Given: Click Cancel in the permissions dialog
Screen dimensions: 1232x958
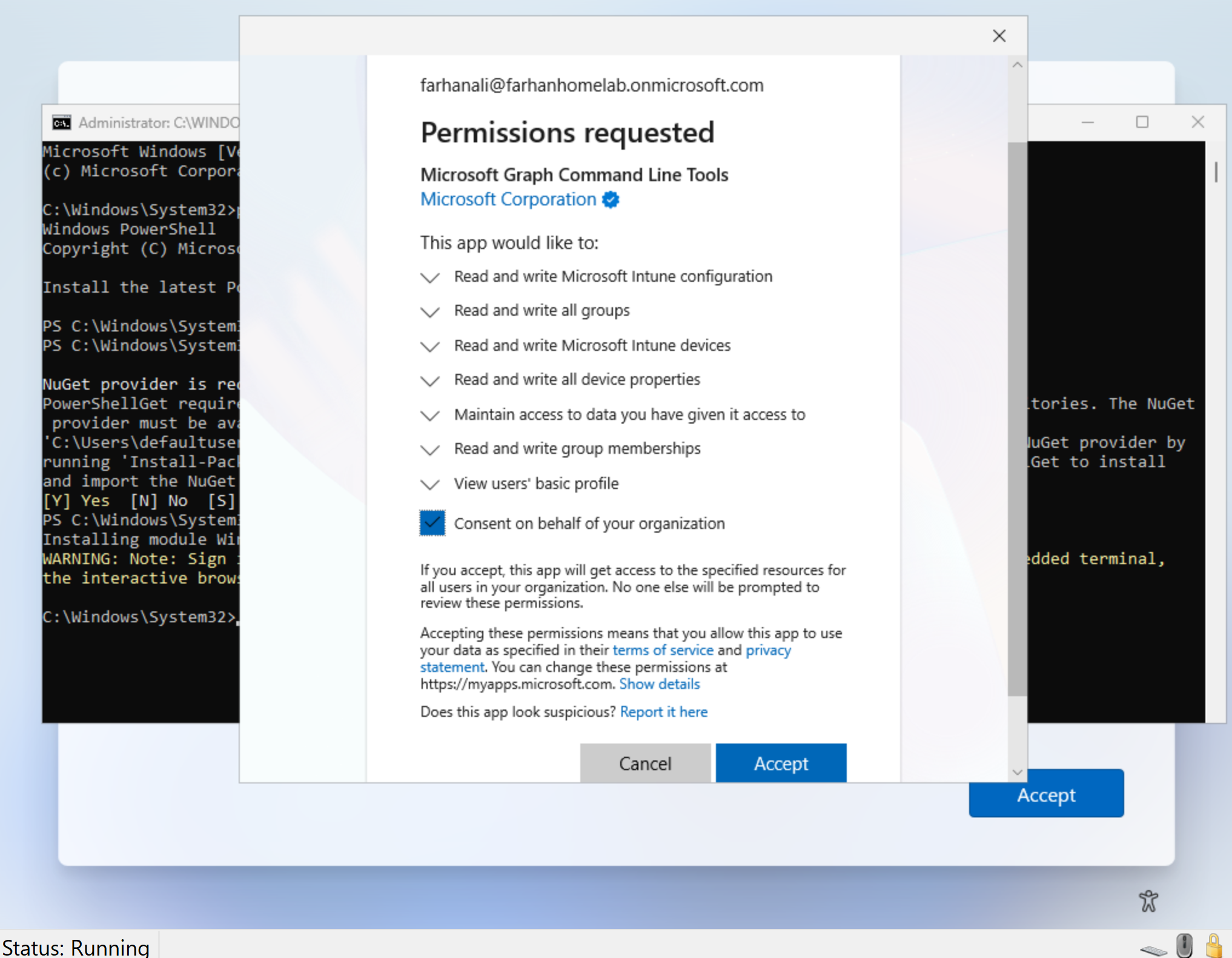Looking at the screenshot, I should pyautogui.click(x=644, y=763).
